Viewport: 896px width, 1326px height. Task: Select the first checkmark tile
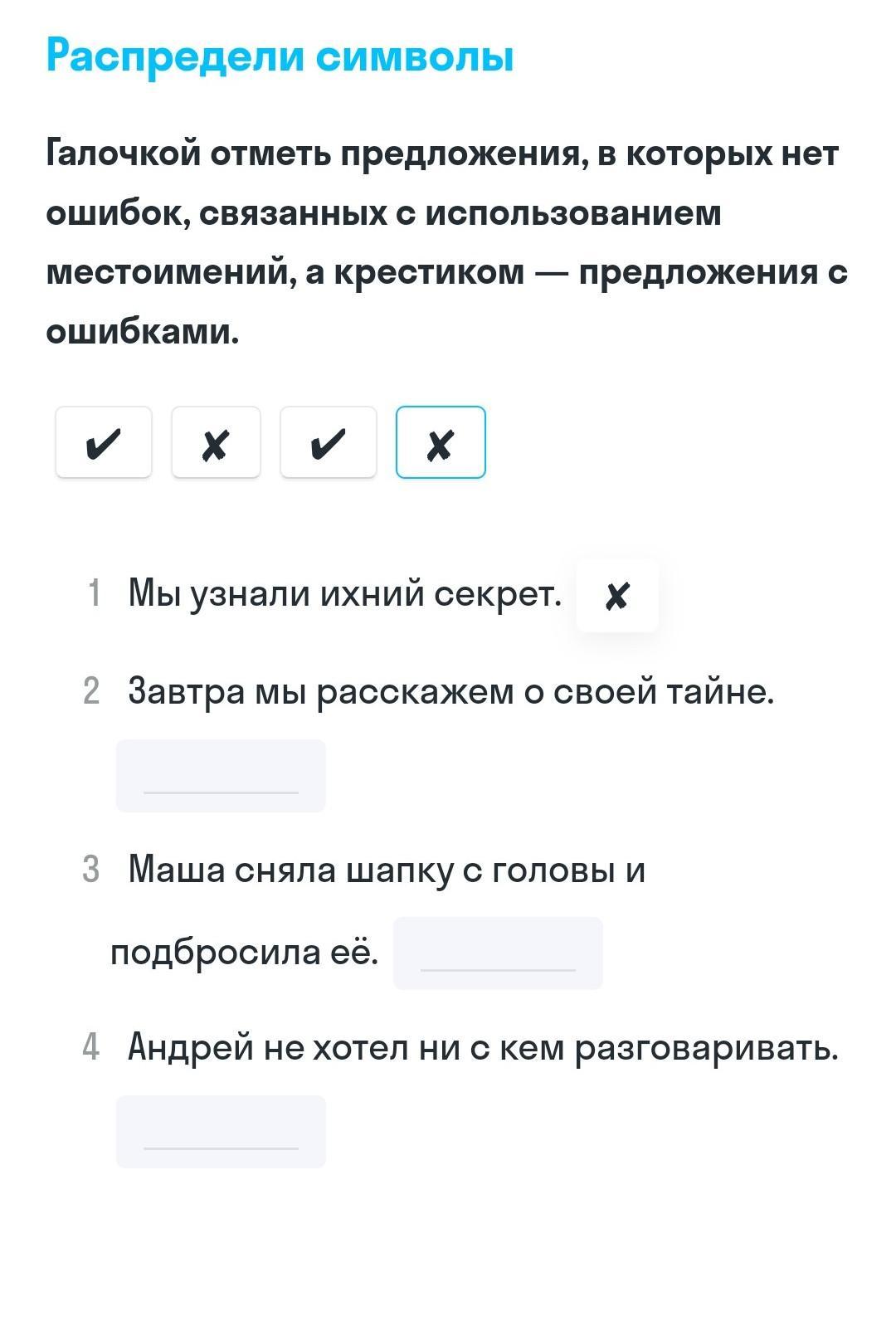(104, 442)
